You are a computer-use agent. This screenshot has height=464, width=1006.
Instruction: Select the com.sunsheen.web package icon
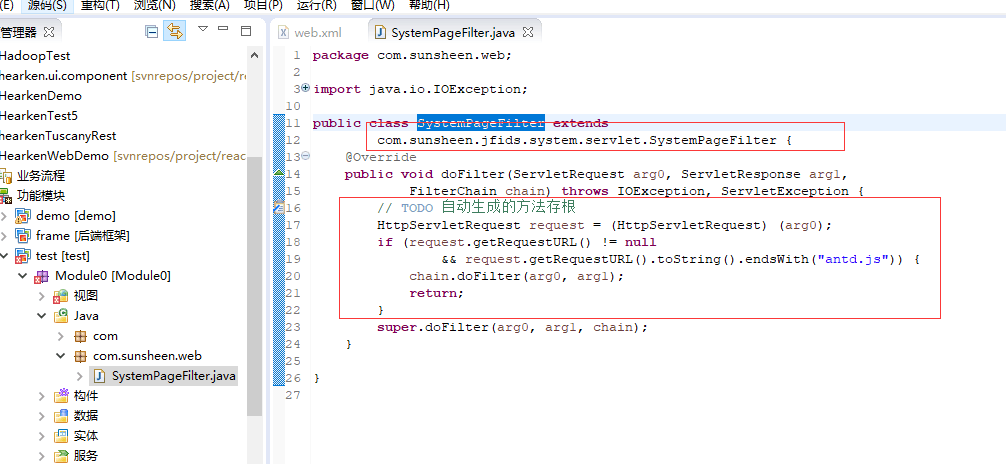(80, 356)
